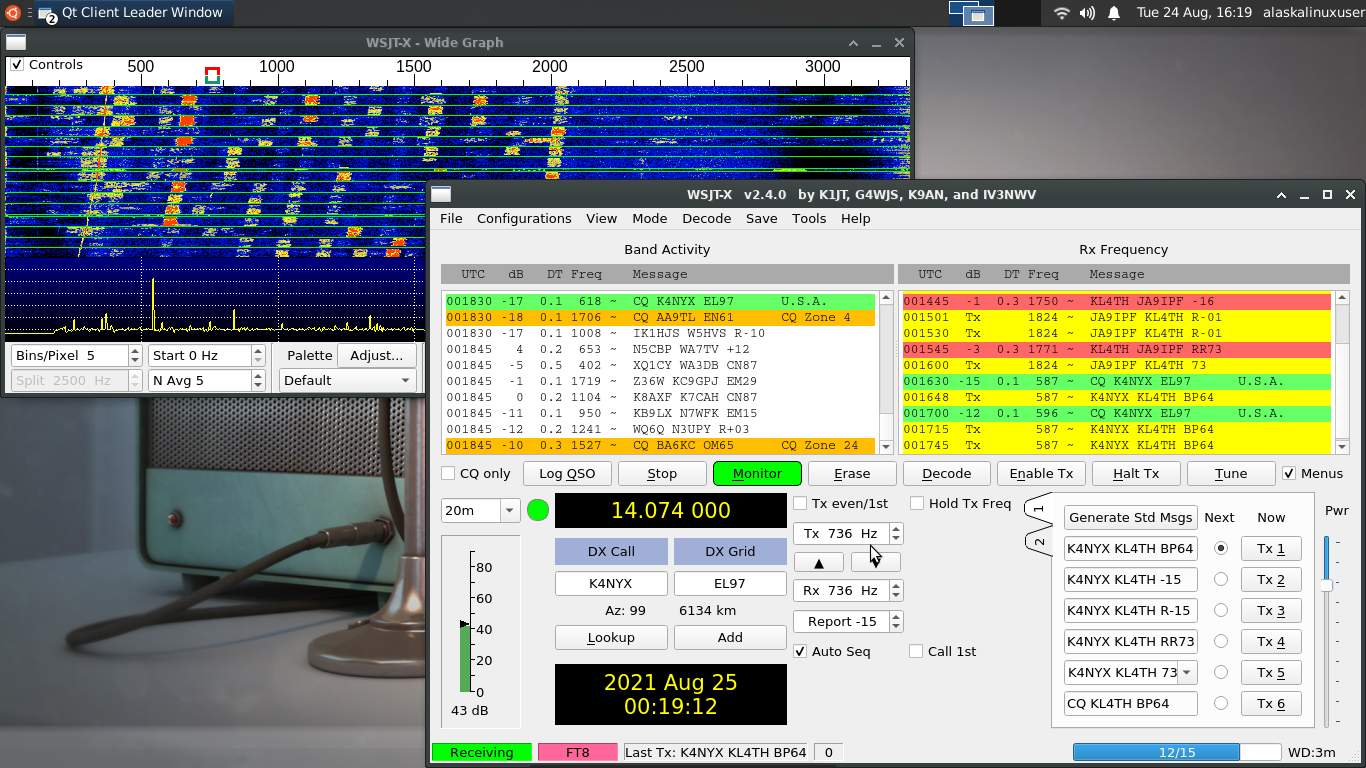
Task: Click the Pwr slider handle
Action: [x=1327, y=585]
